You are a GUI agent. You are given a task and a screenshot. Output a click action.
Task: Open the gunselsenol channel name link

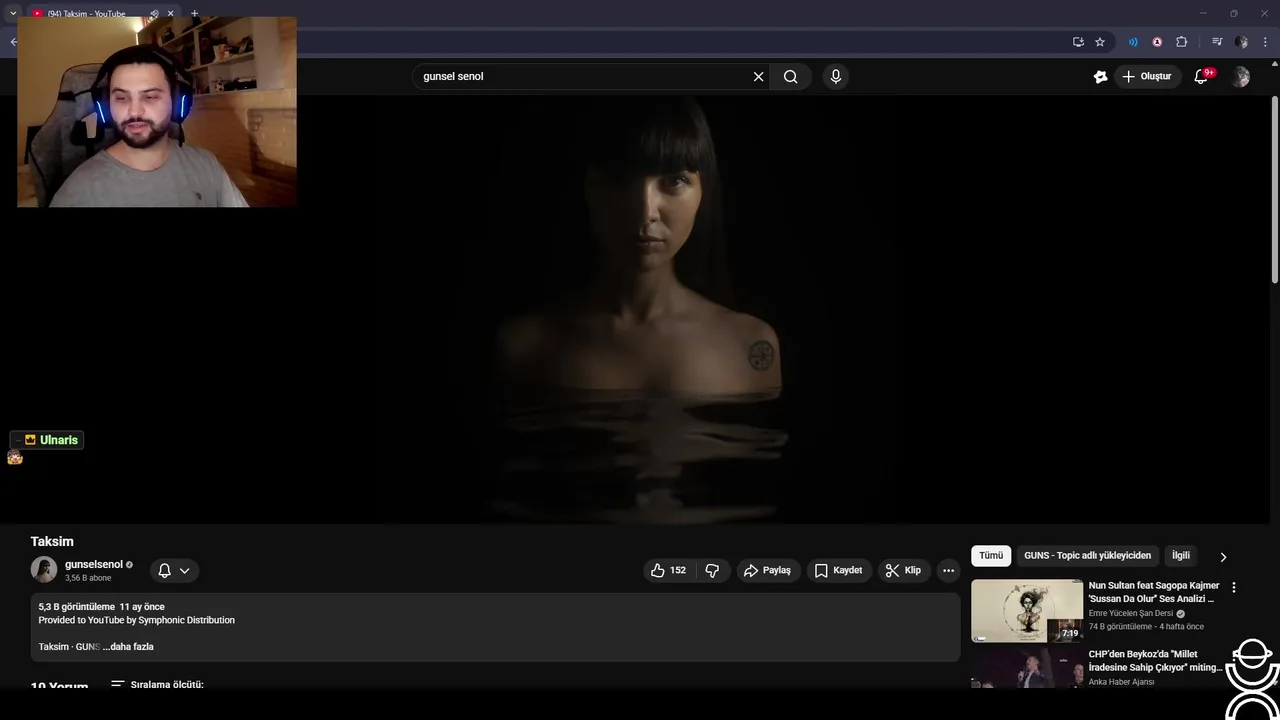[x=93, y=564]
